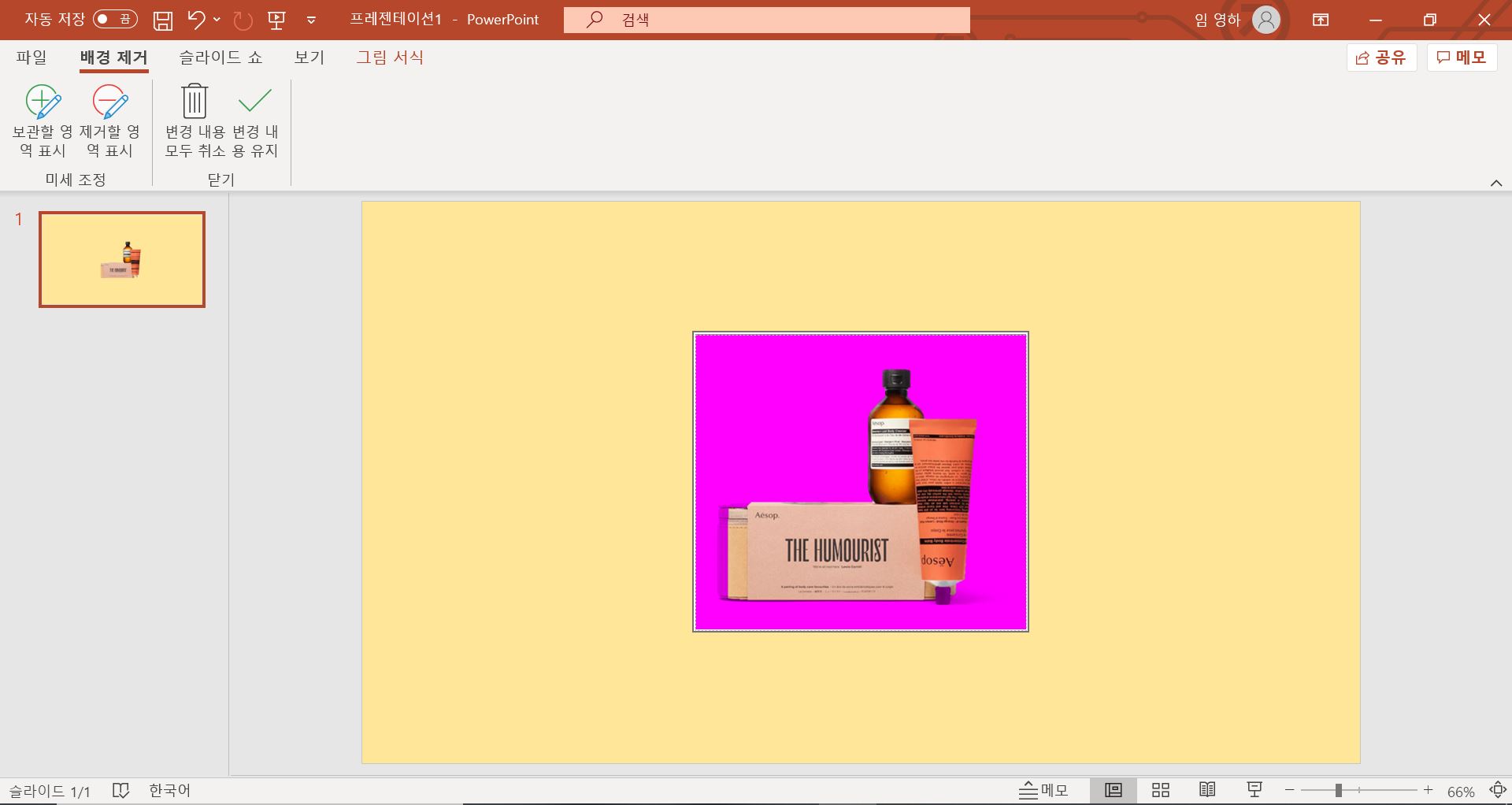The width and height of the screenshot is (1512, 805).
Task: Collapse the ribbon with the chevron
Action: (x=1496, y=183)
